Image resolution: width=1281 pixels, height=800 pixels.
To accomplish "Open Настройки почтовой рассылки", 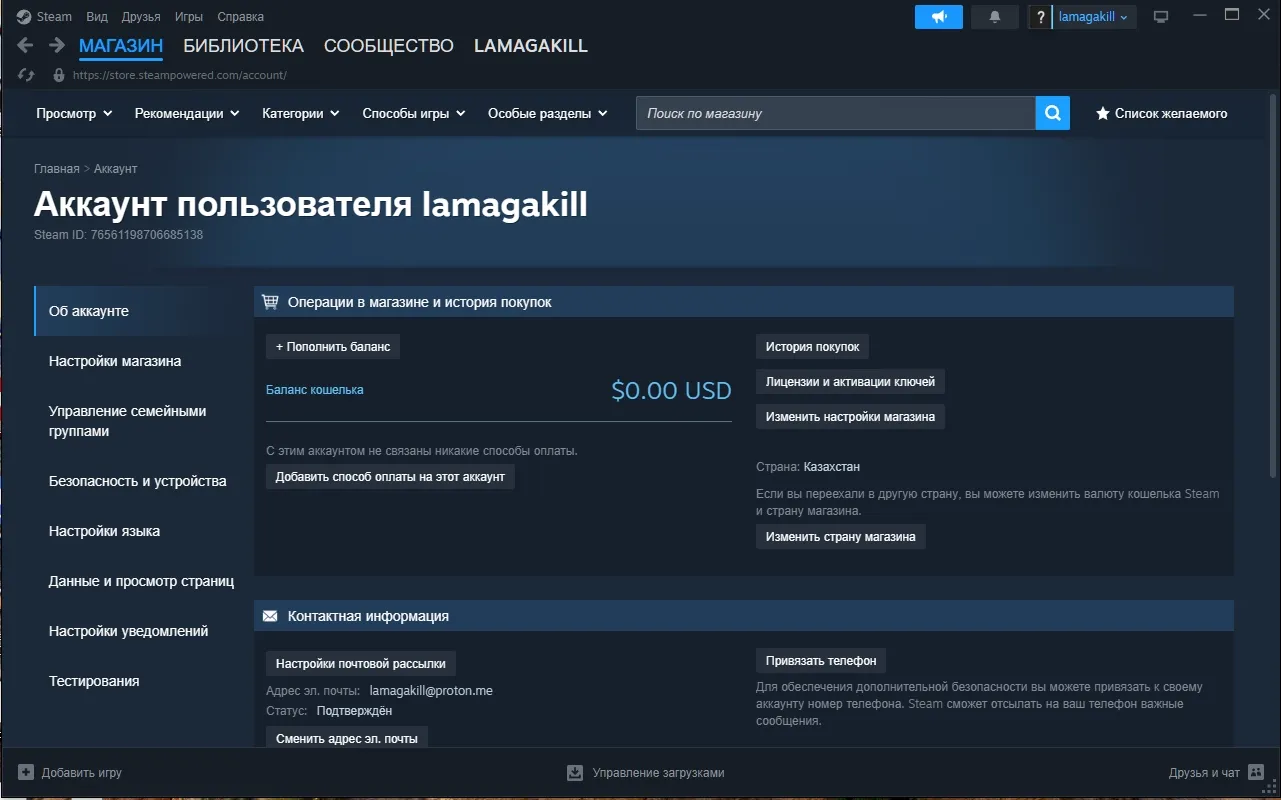I will [x=362, y=663].
